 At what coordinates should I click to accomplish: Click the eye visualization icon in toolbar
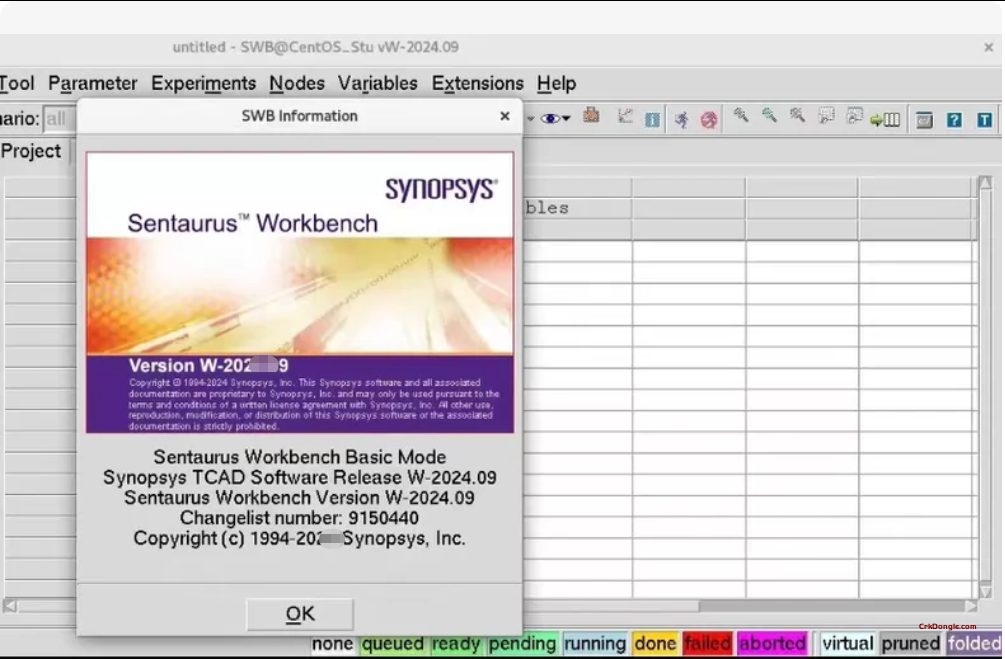coord(550,119)
